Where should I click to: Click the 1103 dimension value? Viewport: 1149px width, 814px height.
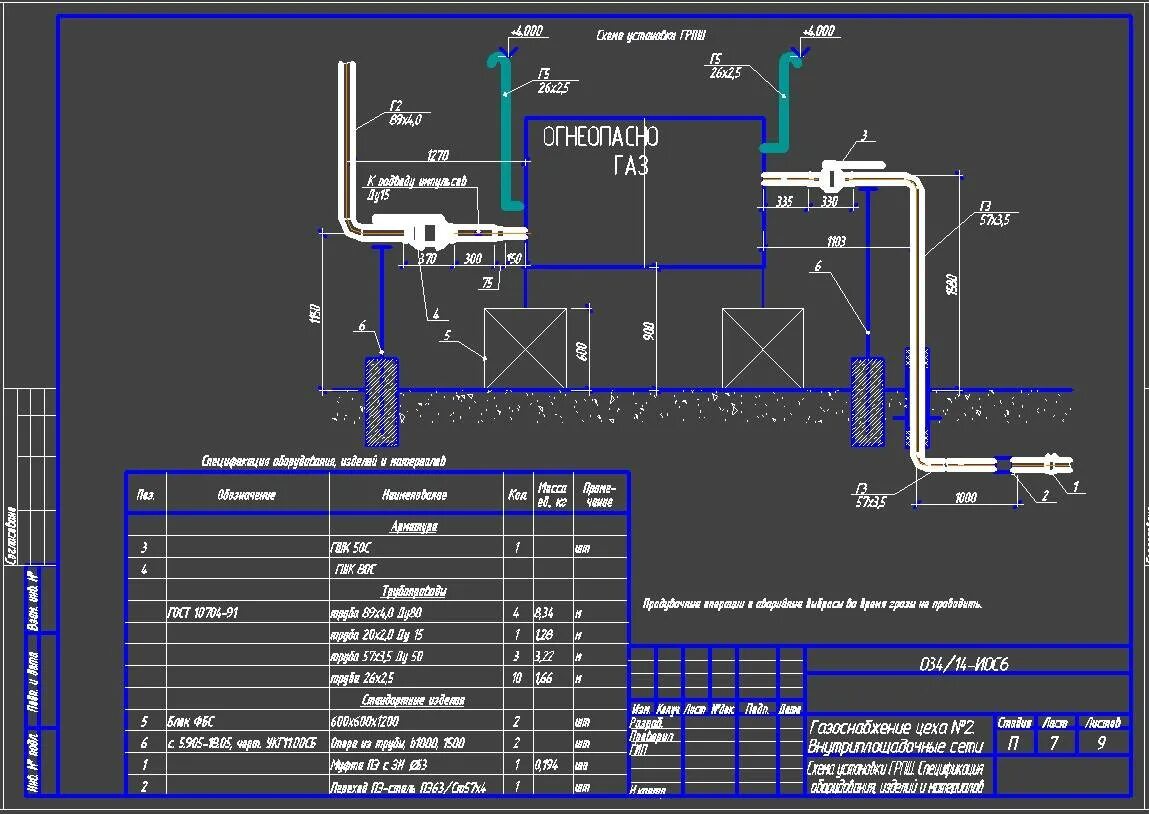[x=836, y=241]
